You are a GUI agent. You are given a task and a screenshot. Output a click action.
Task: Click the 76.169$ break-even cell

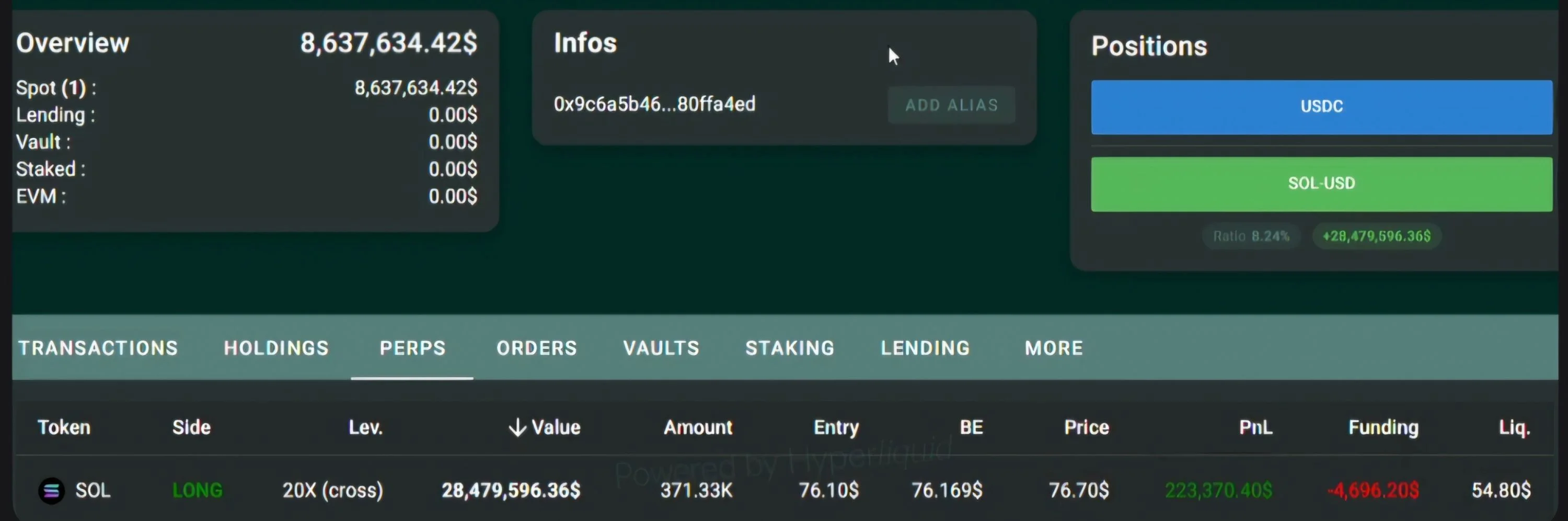coord(947,491)
